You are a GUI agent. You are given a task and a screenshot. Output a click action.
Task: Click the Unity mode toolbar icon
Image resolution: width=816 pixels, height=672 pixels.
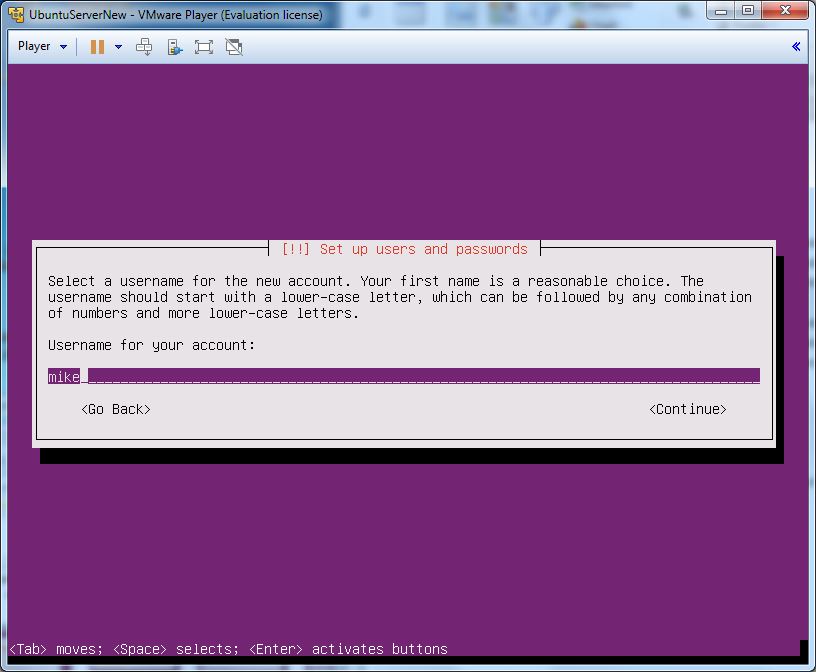pos(234,47)
